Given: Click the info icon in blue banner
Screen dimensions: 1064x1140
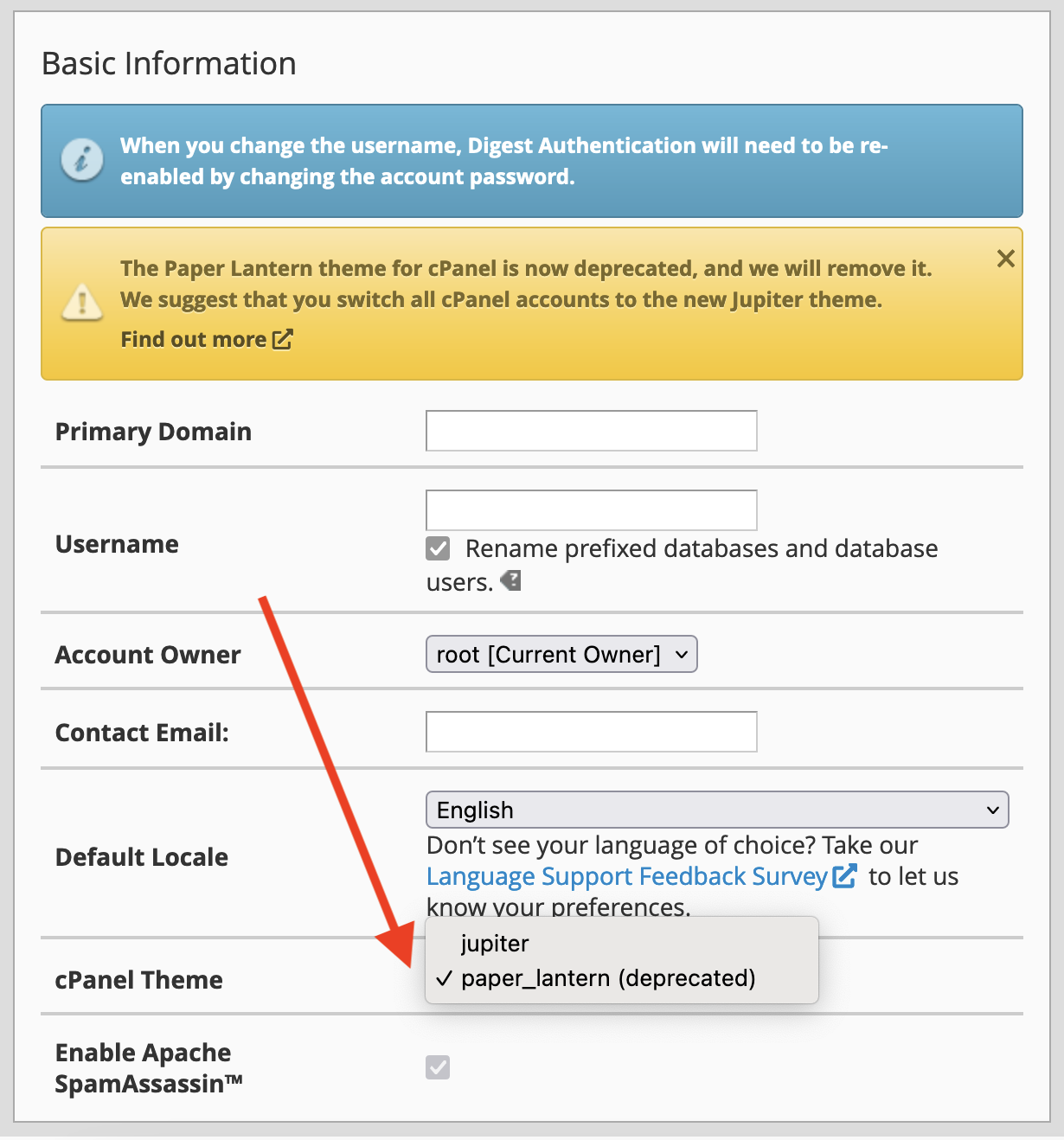Looking at the screenshot, I should coord(82,160).
